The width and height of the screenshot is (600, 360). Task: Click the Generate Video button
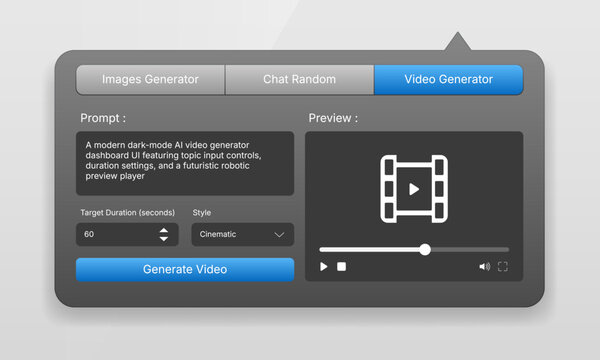pos(185,269)
